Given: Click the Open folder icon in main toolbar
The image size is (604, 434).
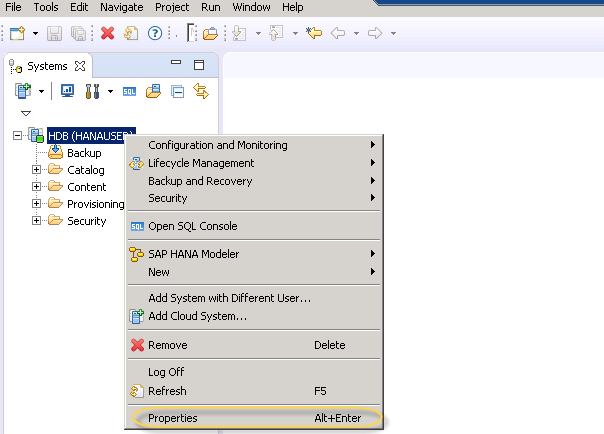Looking at the screenshot, I should 210,34.
